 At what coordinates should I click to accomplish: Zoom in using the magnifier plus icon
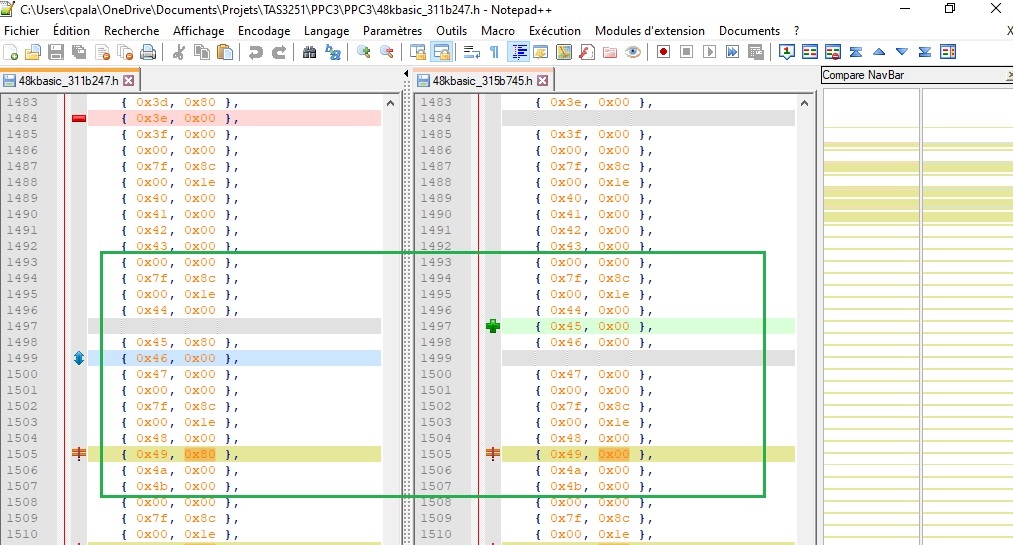point(364,52)
